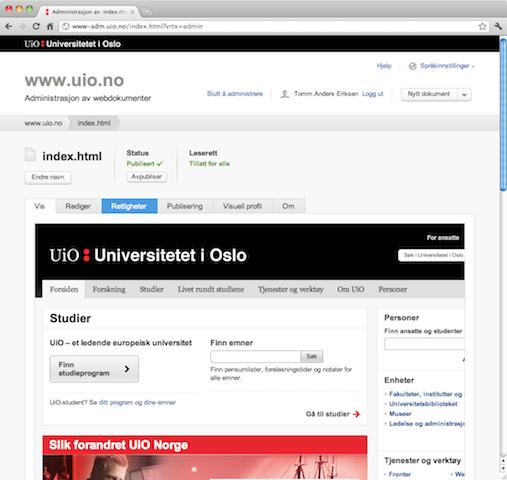507x480 pixels.
Task: Click the page vertical scrollbar thumb
Action: [x=503, y=115]
